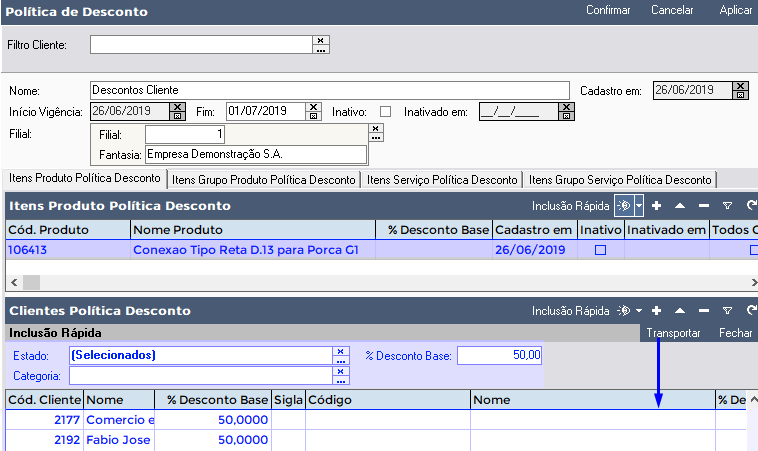Open filter funnel in Clientes panel
Screen dimensions: 758x451
pyautogui.click(x=727, y=311)
